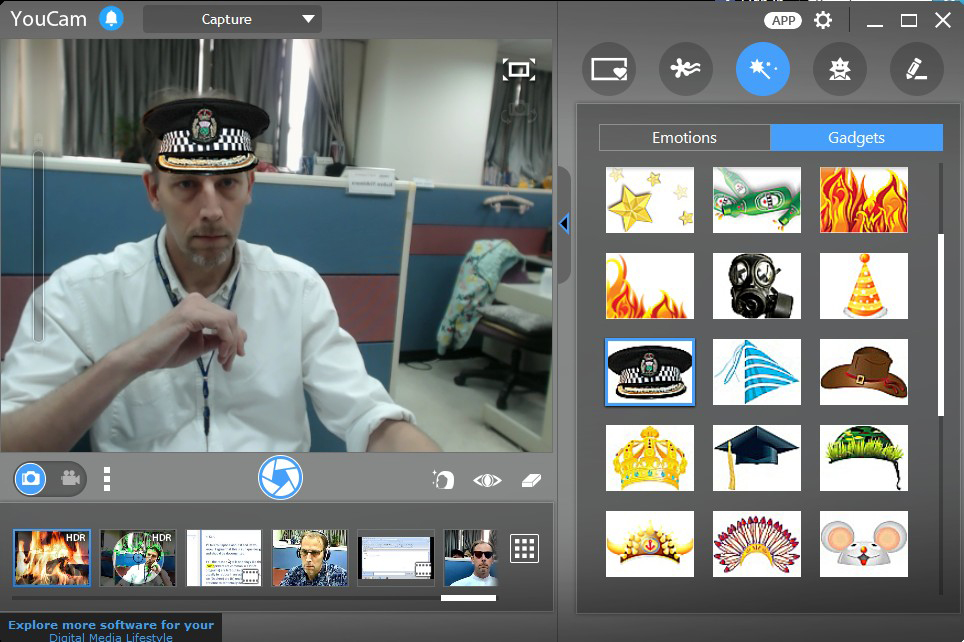This screenshot has height=642, width=964.
Task: Switch to video recording mode
Action: (68, 478)
